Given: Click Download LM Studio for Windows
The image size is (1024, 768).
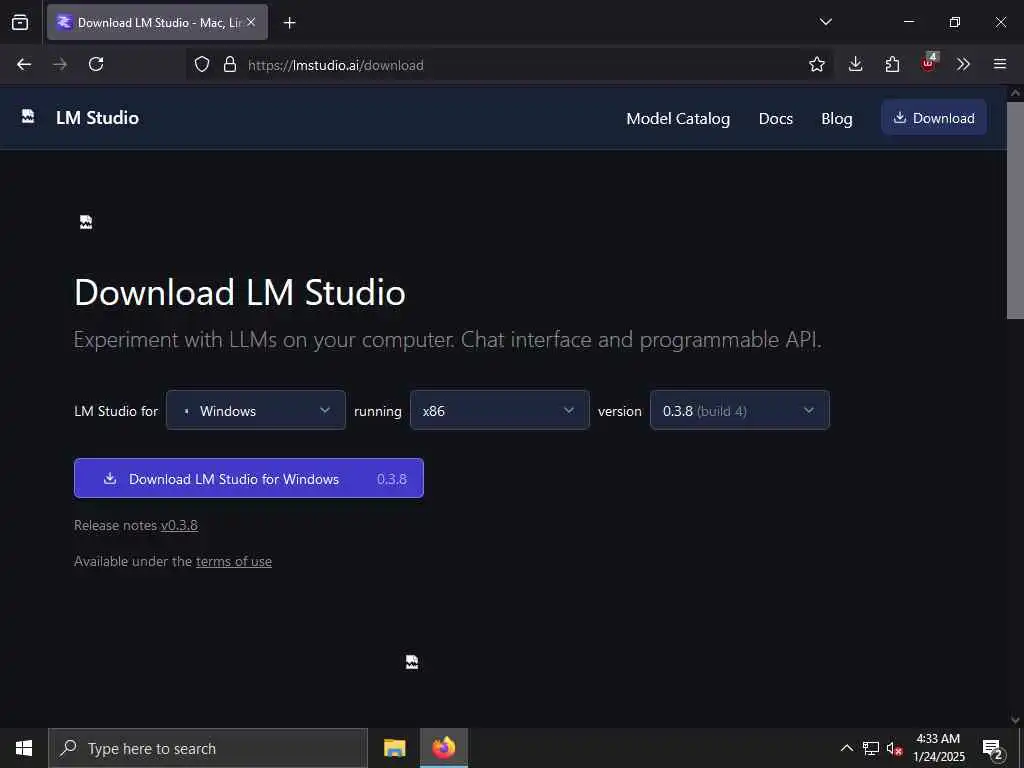Looking at the screenshot, I should click(x=249, y=478).
